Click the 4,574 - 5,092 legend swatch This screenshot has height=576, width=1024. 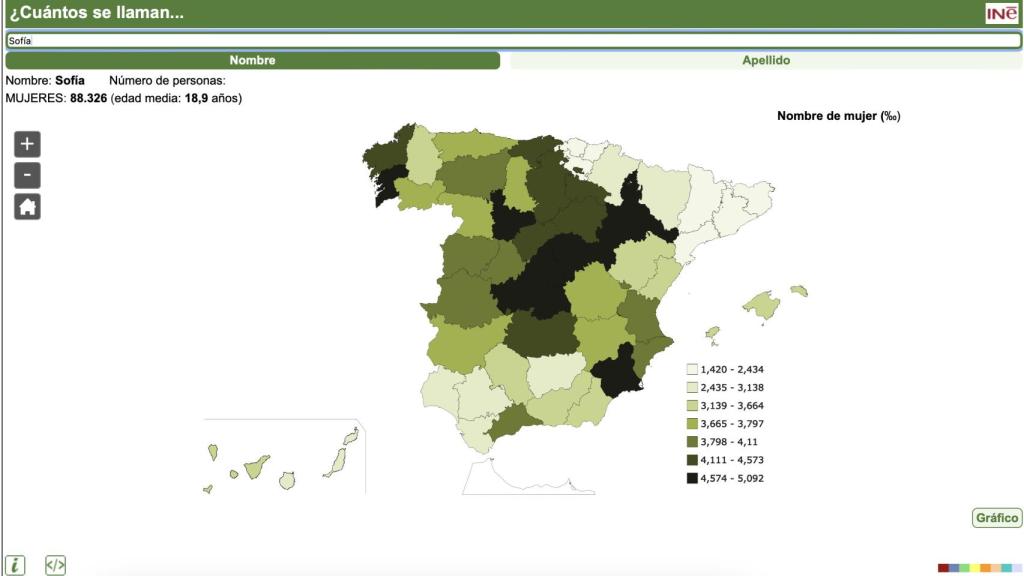tap(692, 478)
